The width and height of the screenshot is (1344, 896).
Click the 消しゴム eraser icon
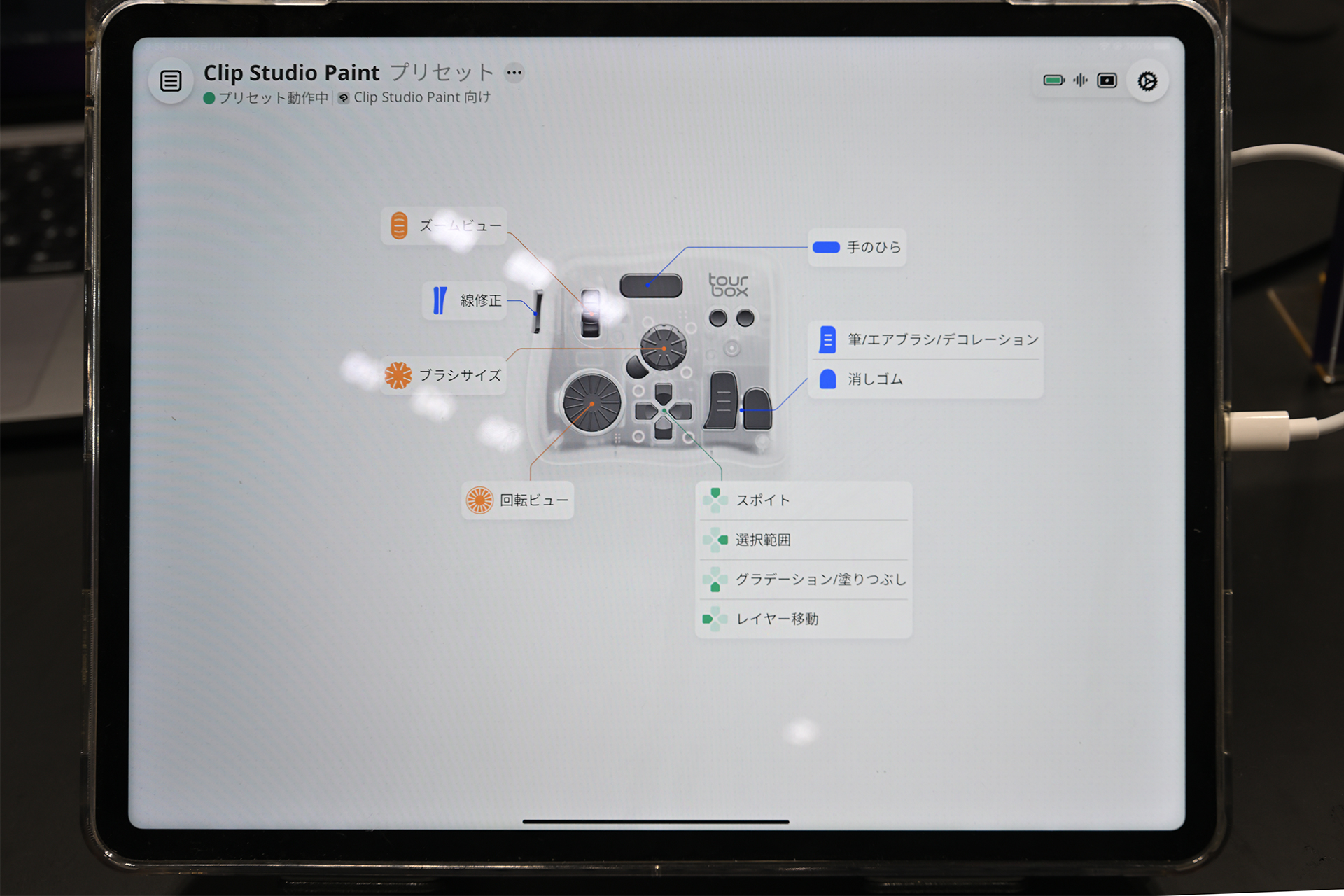[x=828, y=379]
